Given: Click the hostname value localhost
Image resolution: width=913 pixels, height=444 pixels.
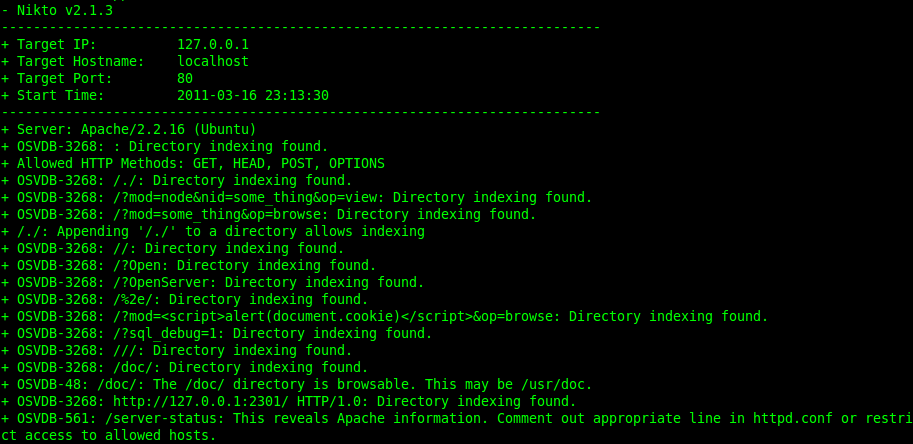Looking at the screenshot, I should tap(213, 61).
